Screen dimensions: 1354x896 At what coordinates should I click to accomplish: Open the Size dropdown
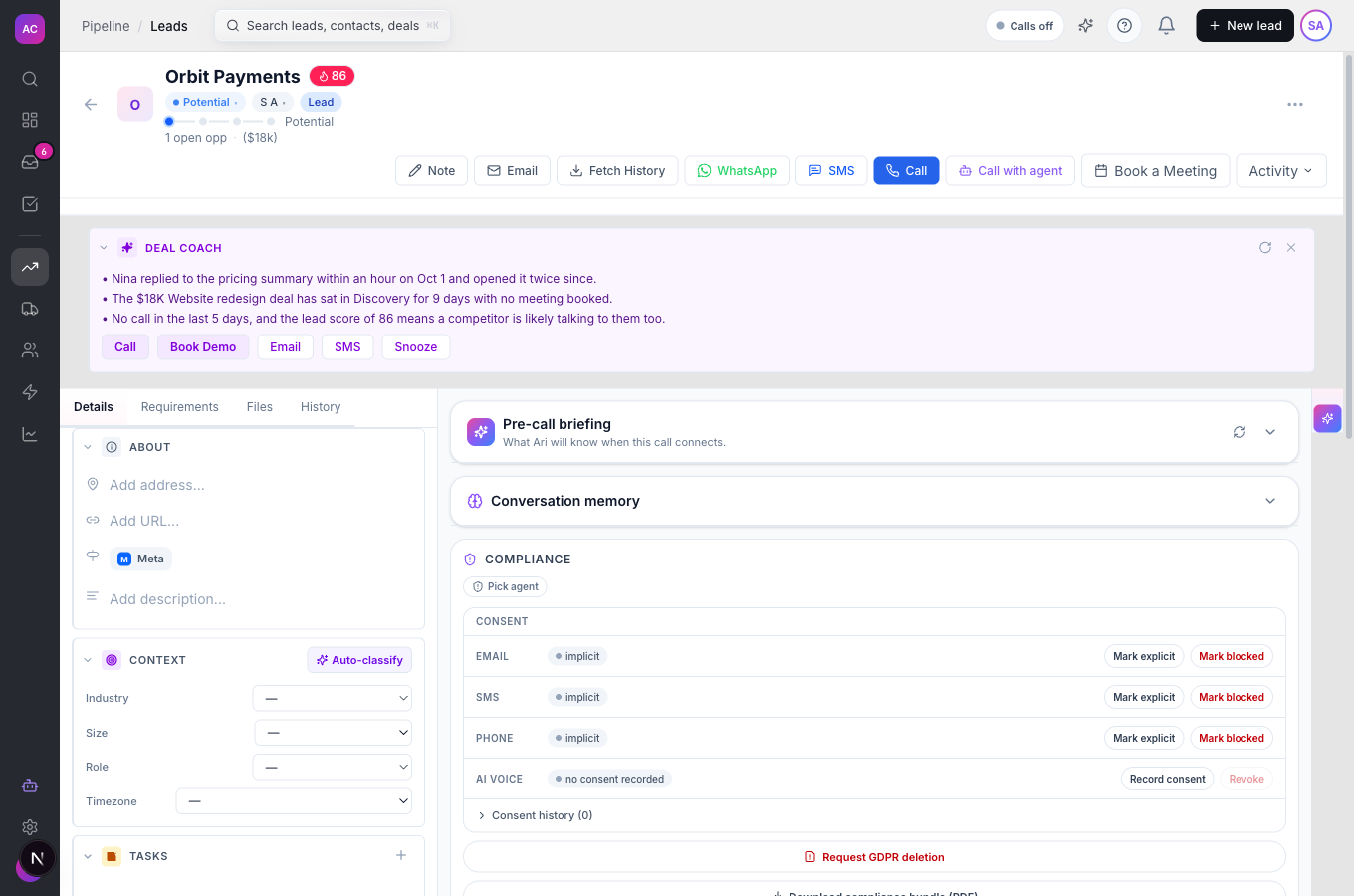334,733
